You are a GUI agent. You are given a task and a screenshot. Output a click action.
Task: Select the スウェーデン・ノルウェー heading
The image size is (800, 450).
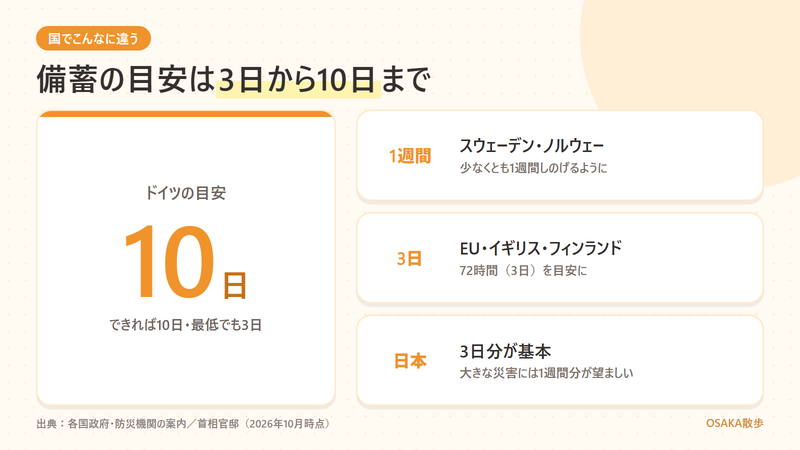532,146
